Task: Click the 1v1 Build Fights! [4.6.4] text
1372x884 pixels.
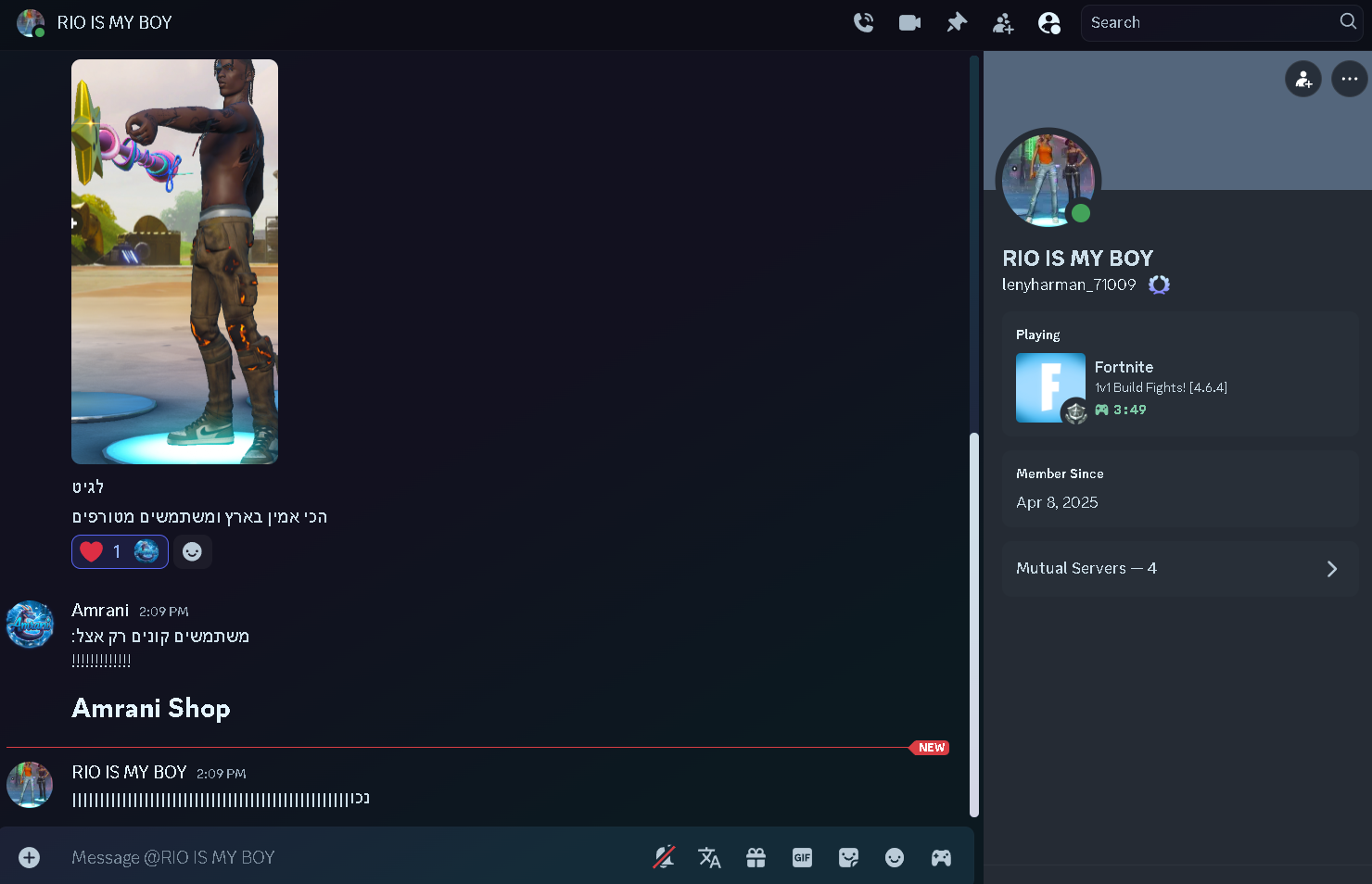Action: point(1161,387)
